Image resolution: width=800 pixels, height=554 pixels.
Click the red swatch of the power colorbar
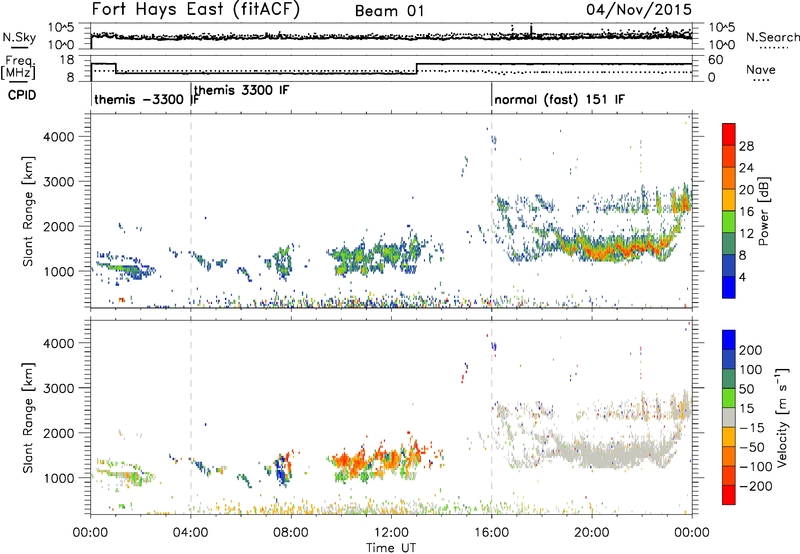point(729,134)
